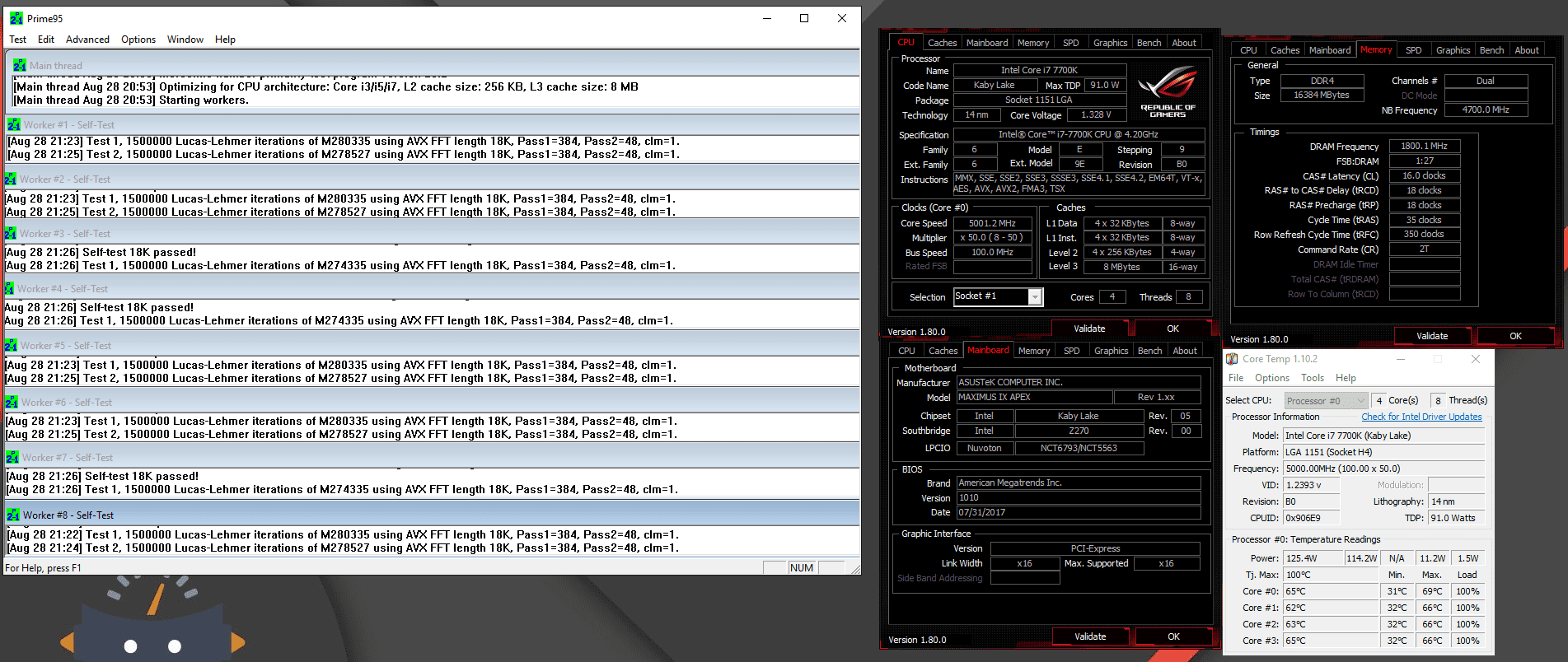Open Bench tab in CPU-Z motherboard window
Image resolution: width=1568 pixels, height=662 pixels.
(1149, 351)
